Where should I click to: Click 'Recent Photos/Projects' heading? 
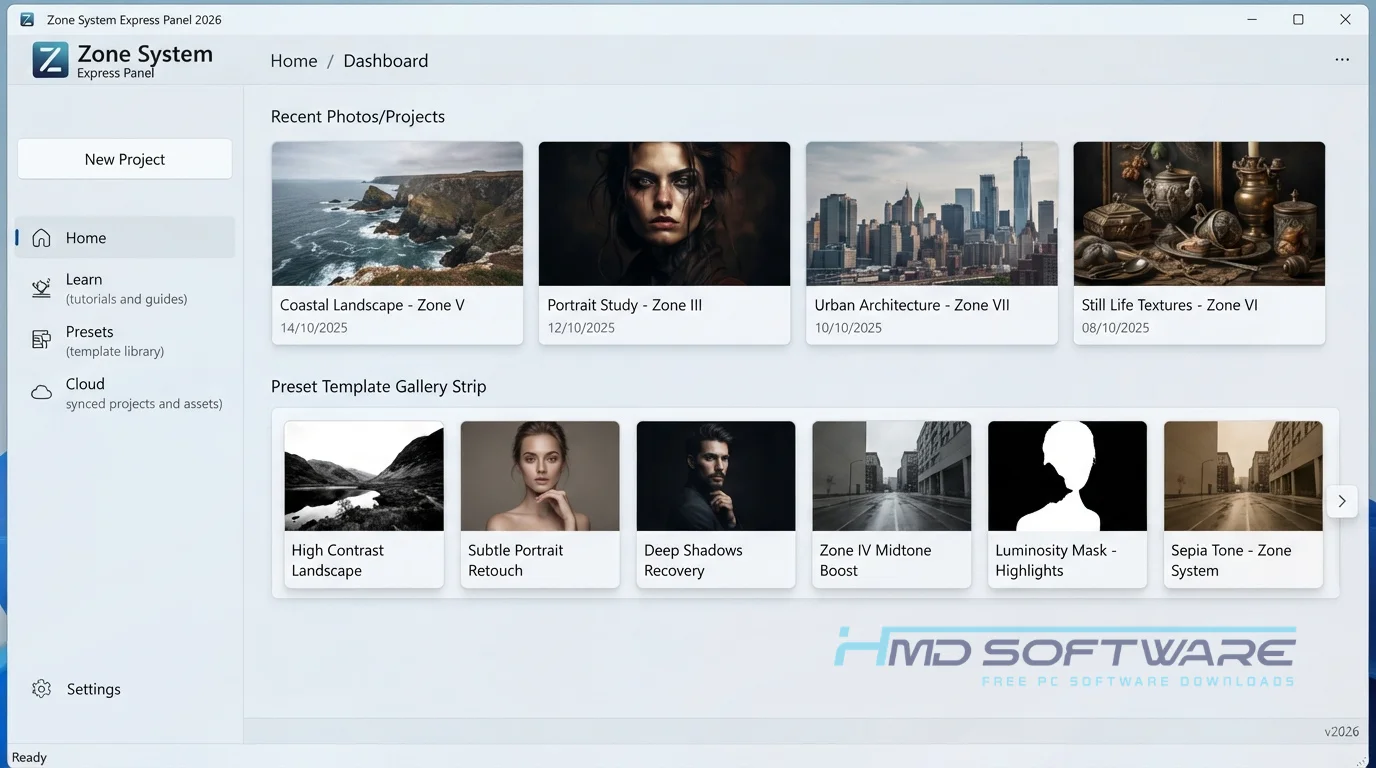click(x=358, y=117)
